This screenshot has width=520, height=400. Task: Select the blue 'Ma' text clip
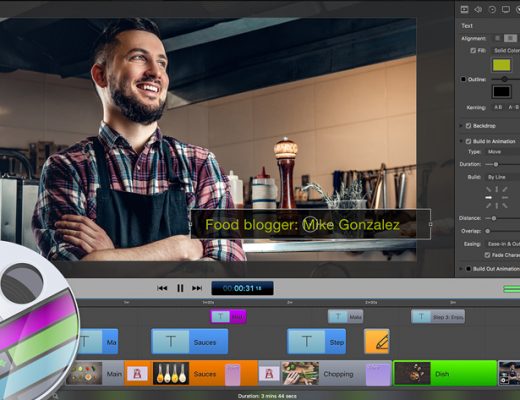(x=98, y=341)
